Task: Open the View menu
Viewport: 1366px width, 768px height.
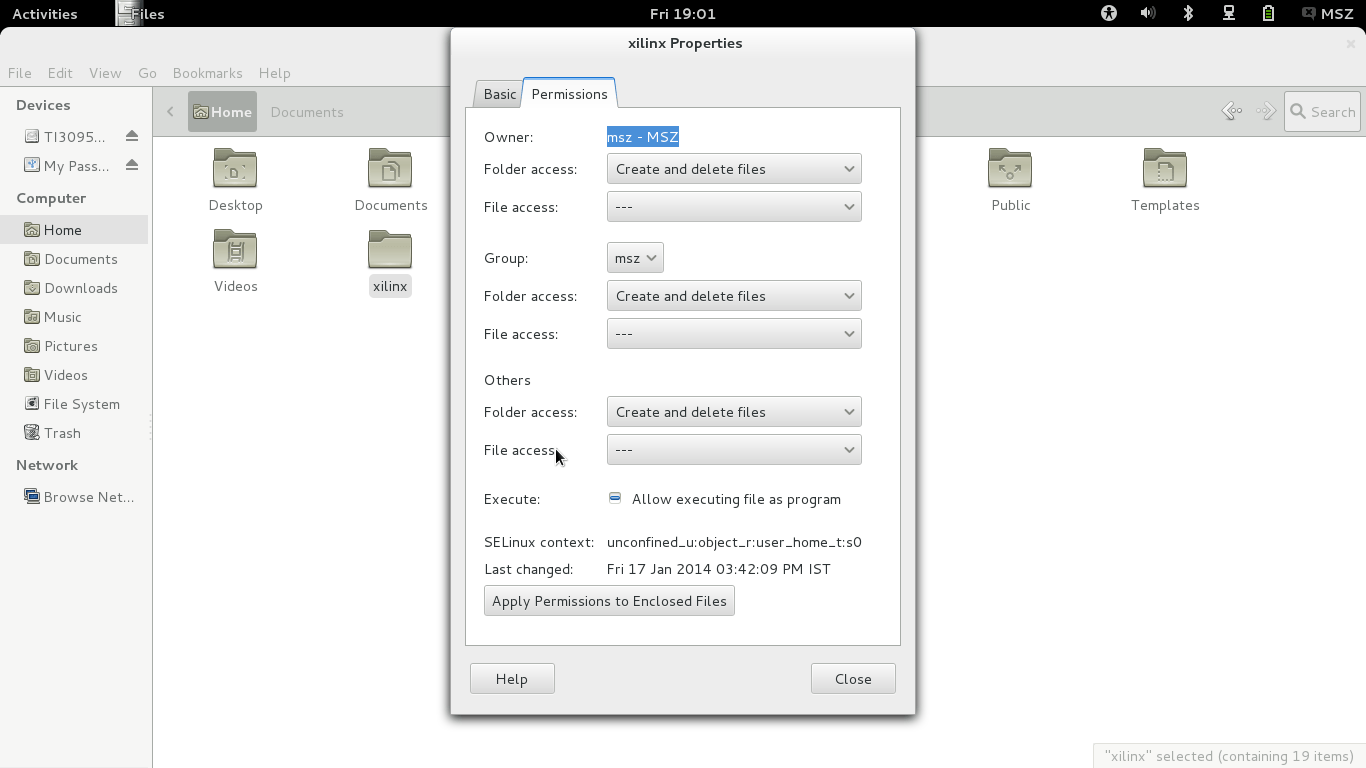Action: coord(105,73)
